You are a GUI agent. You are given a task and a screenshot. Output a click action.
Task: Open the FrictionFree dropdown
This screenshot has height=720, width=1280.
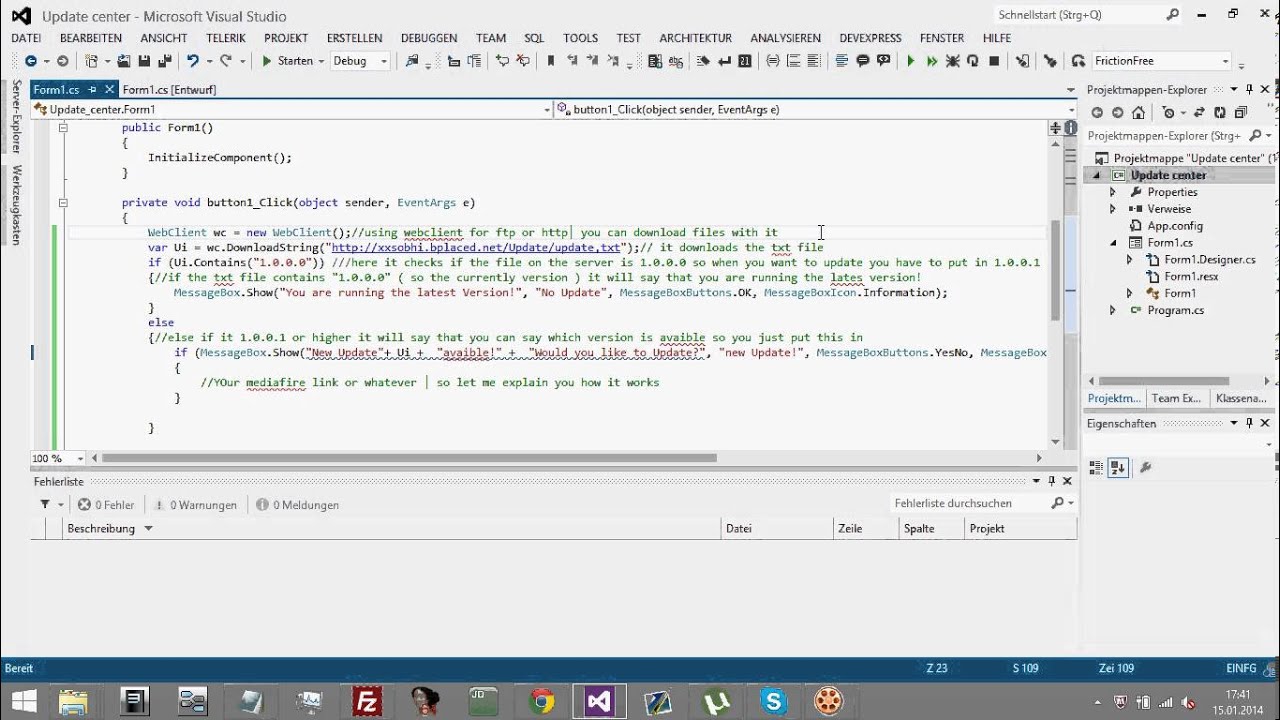pos(1161,61)
